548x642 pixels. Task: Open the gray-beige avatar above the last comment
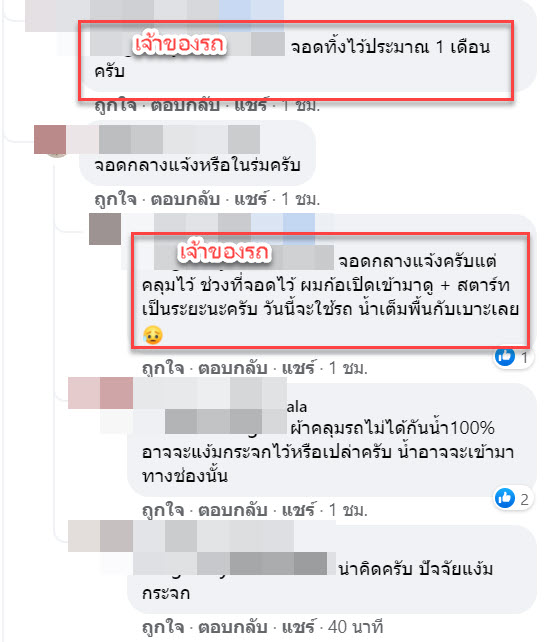pos(100,536)
